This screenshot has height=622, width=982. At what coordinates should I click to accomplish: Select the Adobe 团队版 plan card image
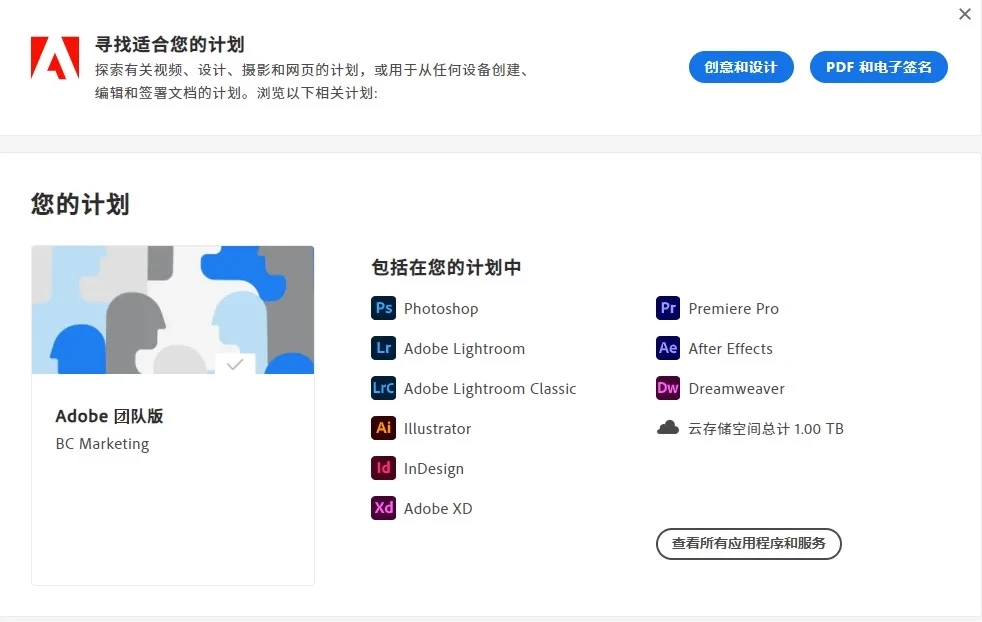173,310
